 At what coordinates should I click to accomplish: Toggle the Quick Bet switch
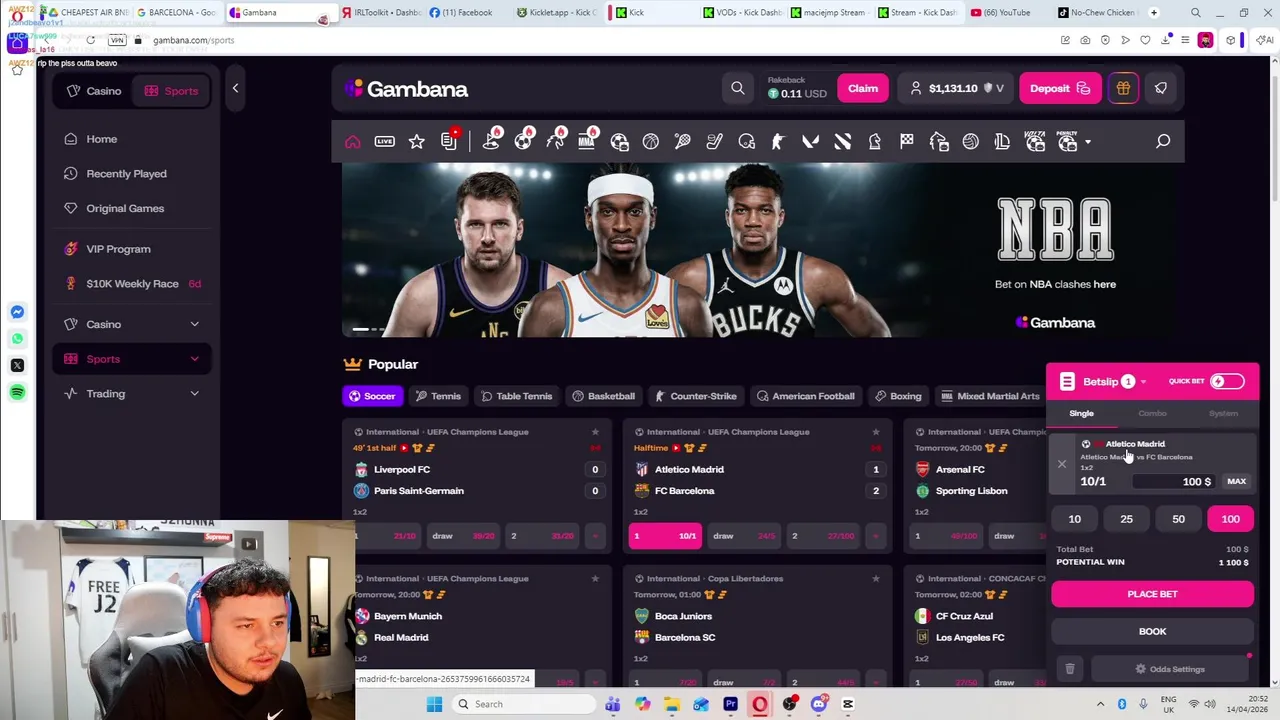click(x=1227, y=381)
